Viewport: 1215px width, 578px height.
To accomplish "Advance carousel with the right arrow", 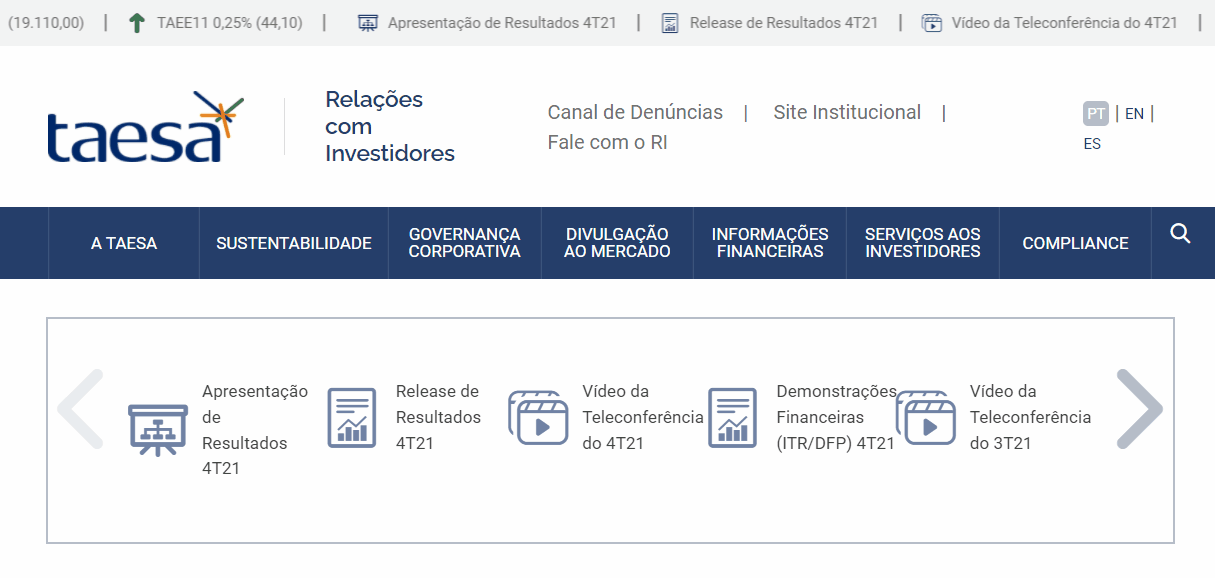I will click(x=1139, y=409).
